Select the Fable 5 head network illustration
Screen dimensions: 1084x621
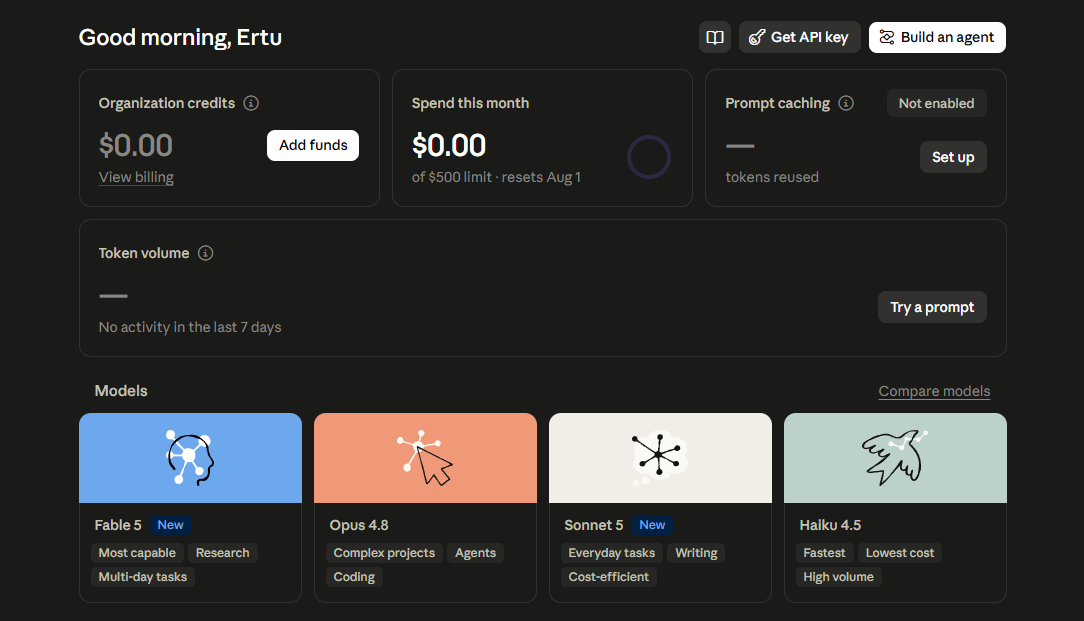click(x=190, y=458)
